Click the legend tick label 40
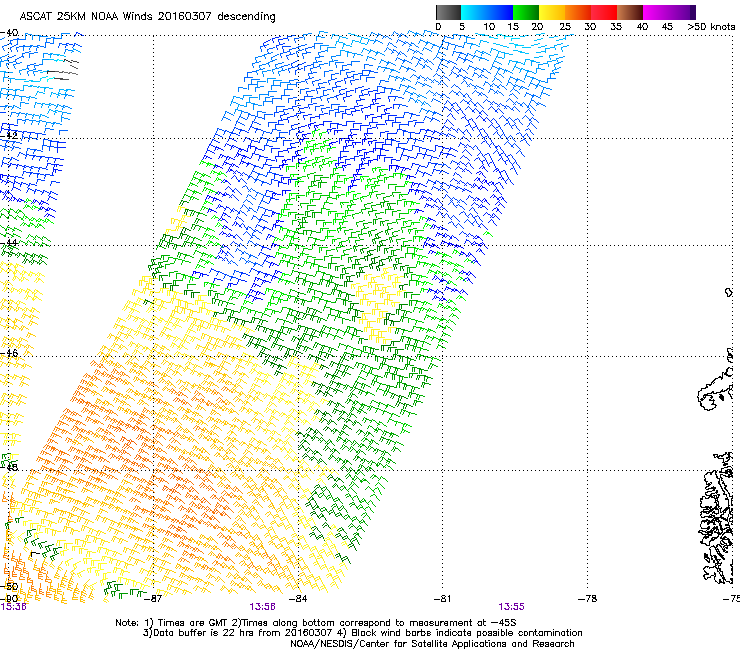 (642, 27)
